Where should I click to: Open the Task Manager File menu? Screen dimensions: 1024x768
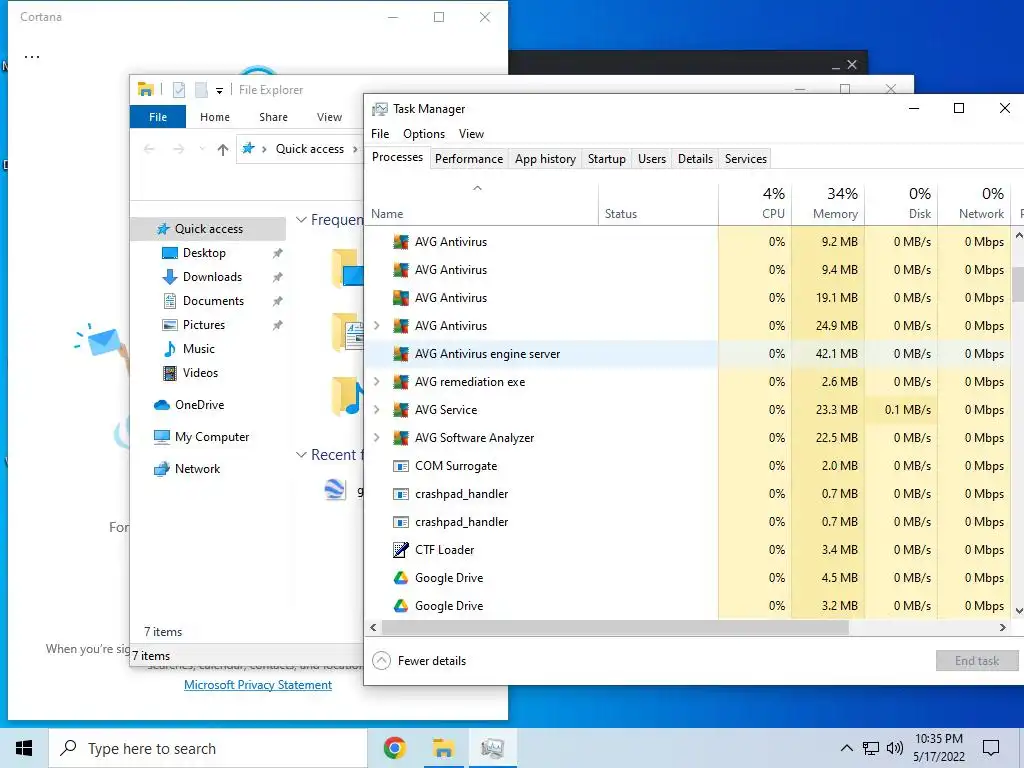[x=380, y=134]
